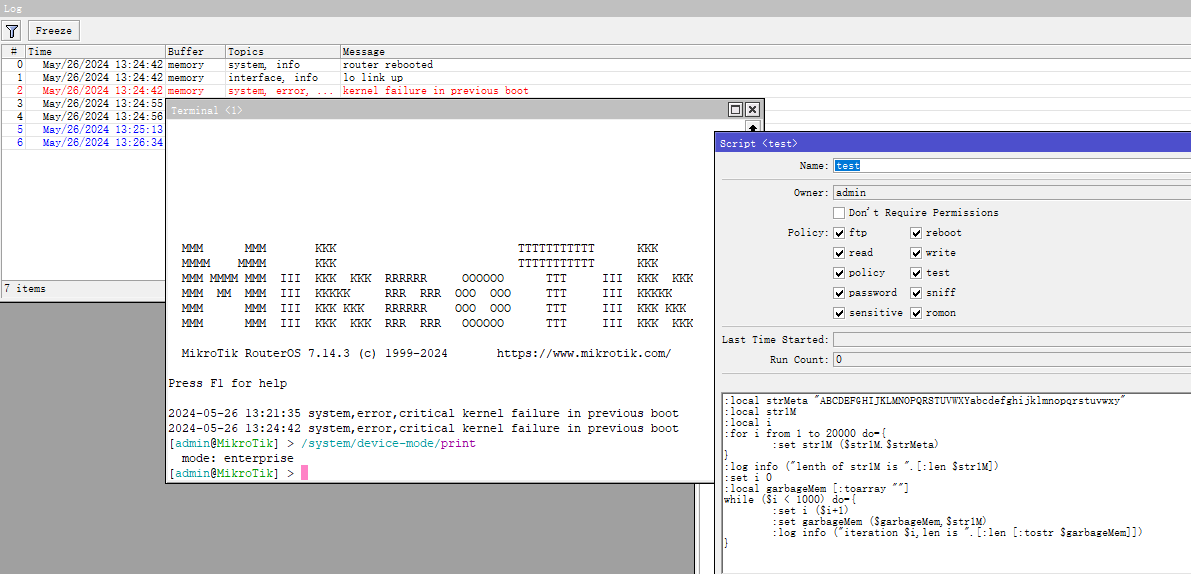Click the Last Time Started field

[x=1012, y=339]
